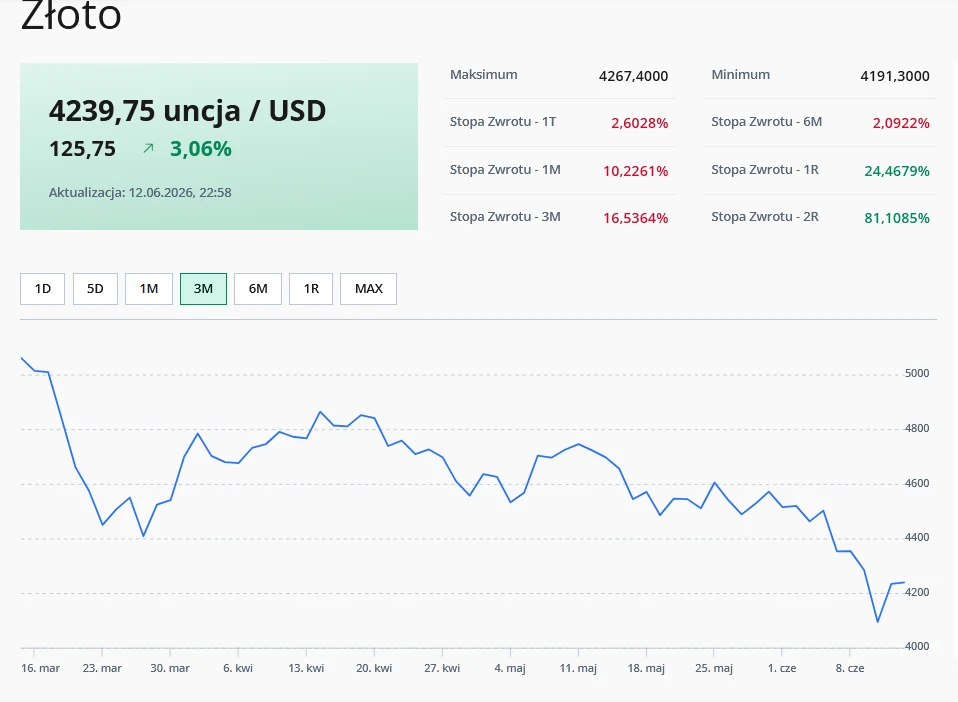958x702 pixels.
Task: Select the Stopa Zwrotu - 1M percentage
Action: coord(635,171)
